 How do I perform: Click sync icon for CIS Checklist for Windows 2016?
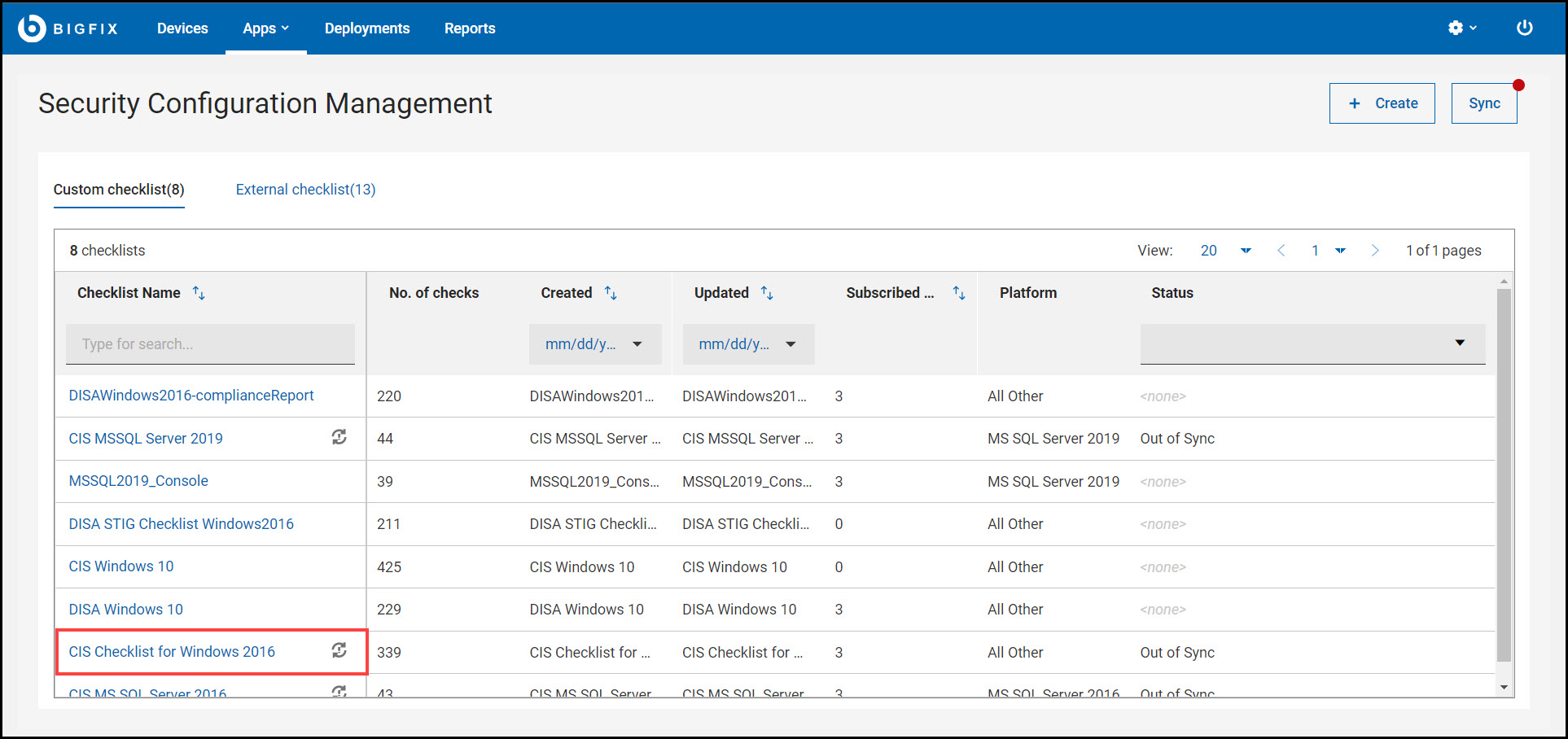(339, 650)
